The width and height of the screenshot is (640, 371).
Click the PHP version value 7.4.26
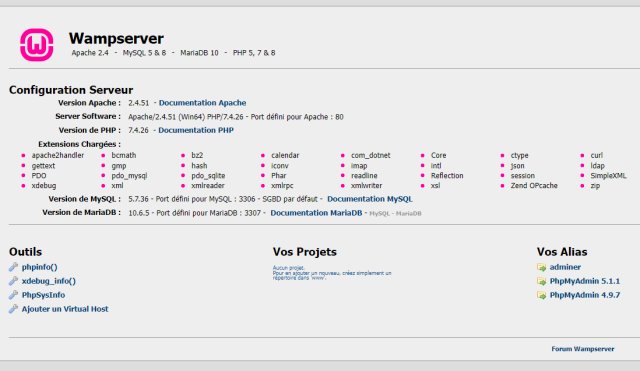(138, 130)
